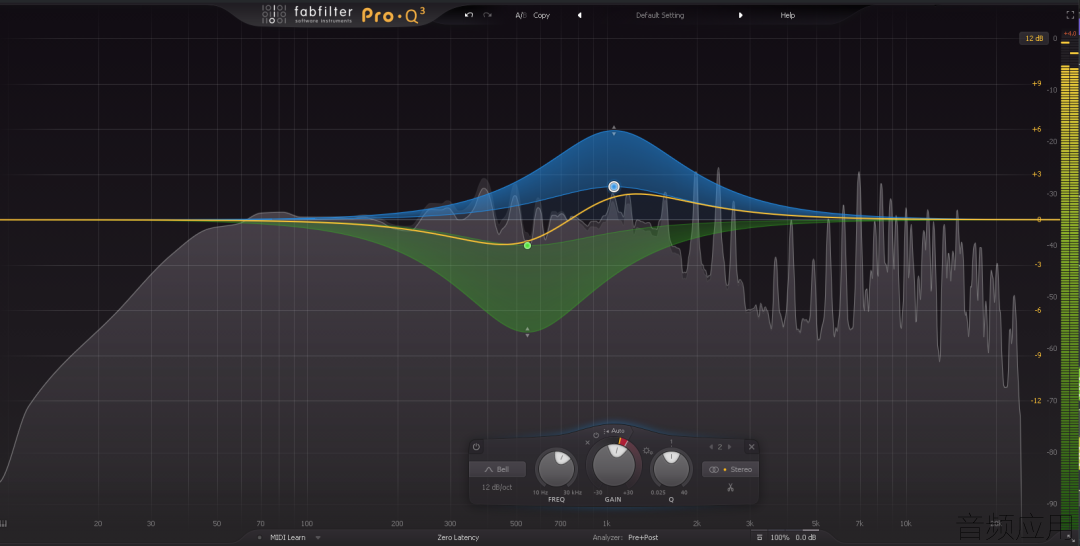Image resolution: width=1080 pixels, height=546 pixels.
Task: Open the Stereo placement menu
Action: (x=730, y=470)
